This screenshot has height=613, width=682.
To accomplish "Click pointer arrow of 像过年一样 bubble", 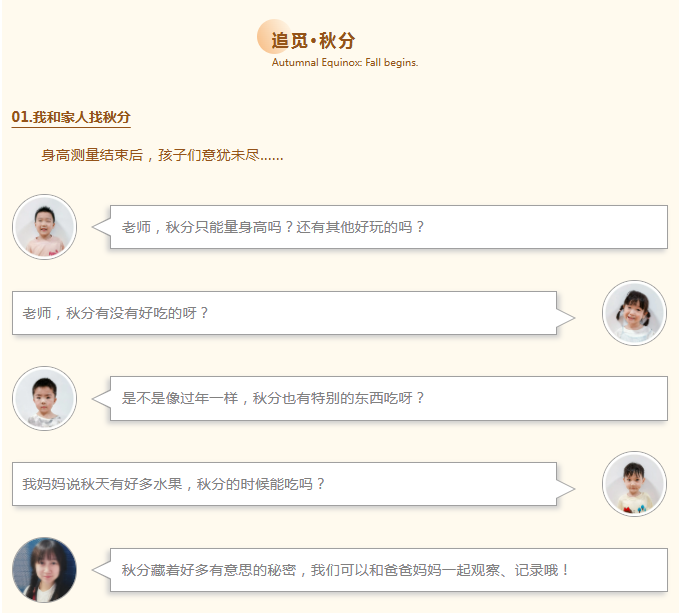I will point(101,398).
